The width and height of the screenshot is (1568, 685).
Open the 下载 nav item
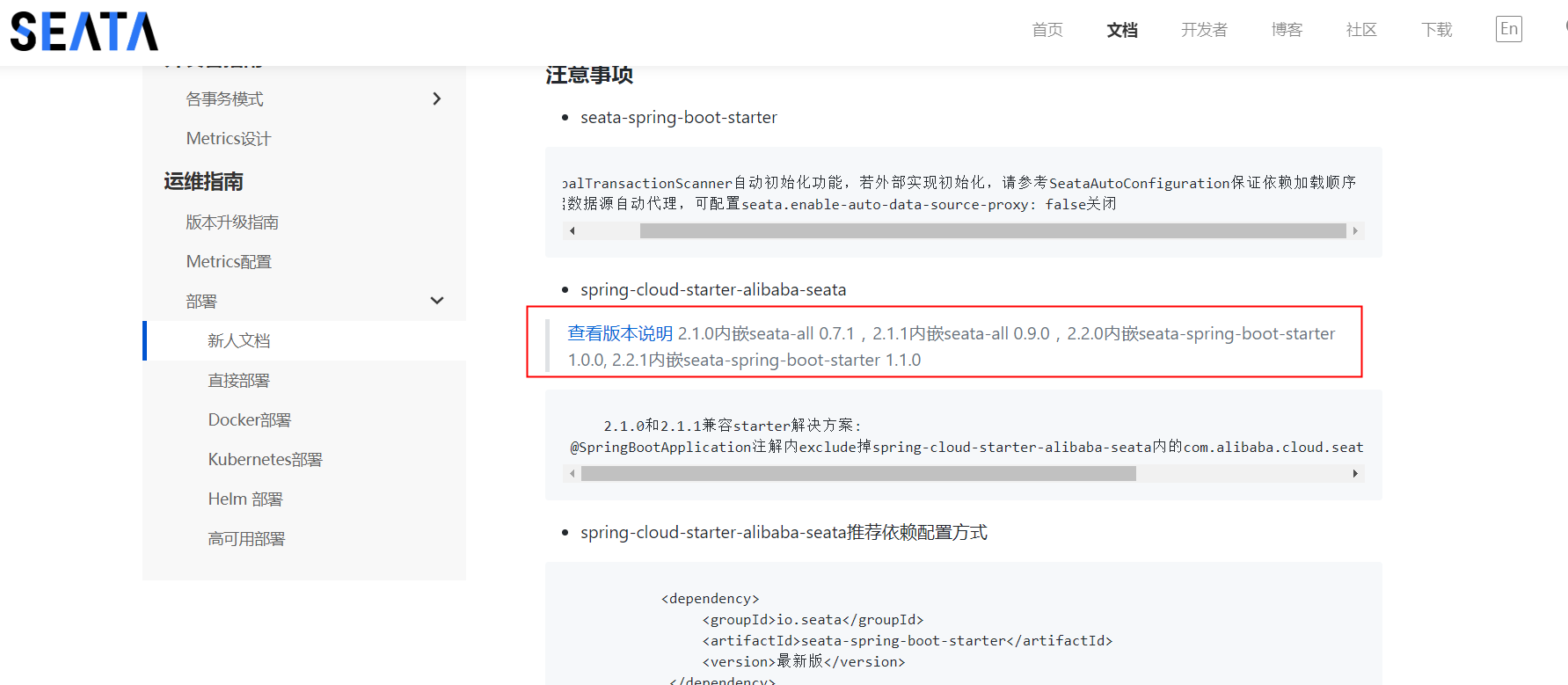pyautogui.click(x=1437, y=30)
